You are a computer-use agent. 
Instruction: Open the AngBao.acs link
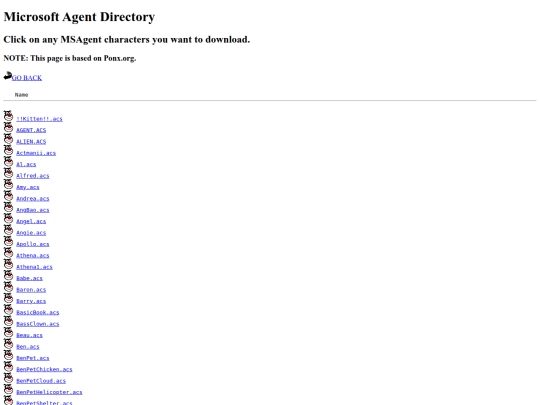33,210
